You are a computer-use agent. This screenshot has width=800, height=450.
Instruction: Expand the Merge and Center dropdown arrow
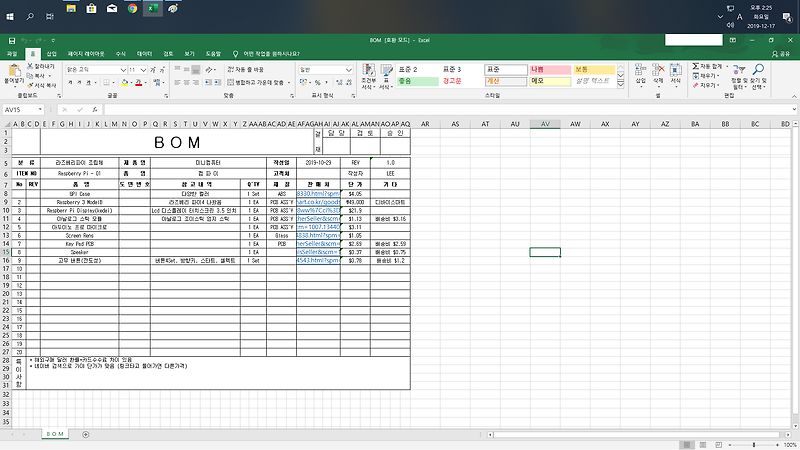[289, 83]
